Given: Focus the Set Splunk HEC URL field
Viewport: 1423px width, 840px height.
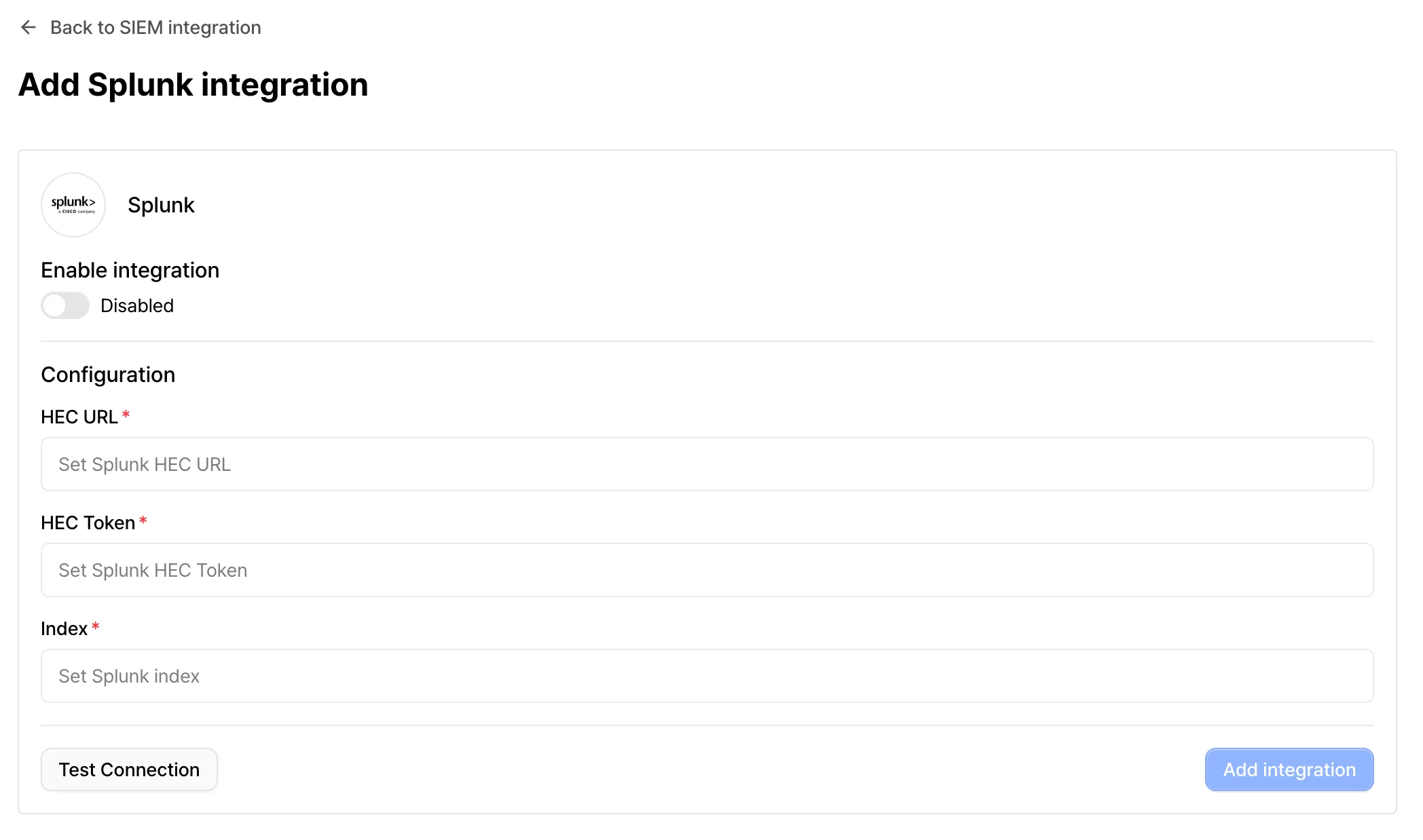Looking at the screenshot, I should pyautogui.click(x=707, y=464).
